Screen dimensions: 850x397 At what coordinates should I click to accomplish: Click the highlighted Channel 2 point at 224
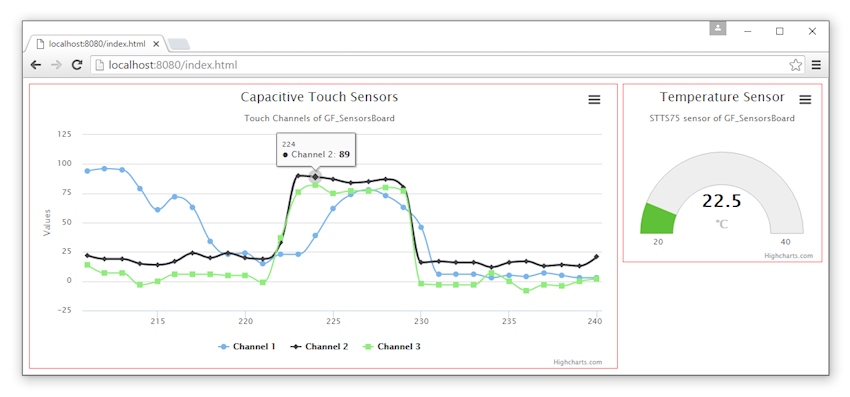315,177
